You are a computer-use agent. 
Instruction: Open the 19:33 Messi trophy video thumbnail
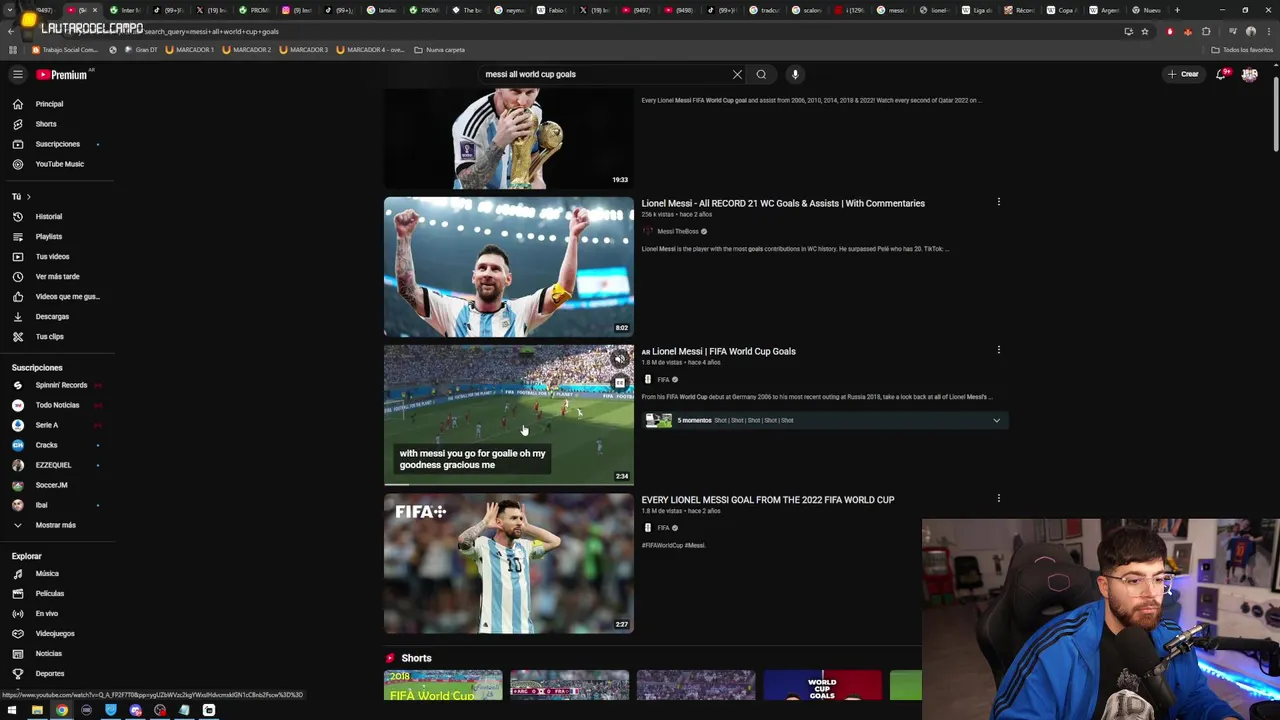508,138
